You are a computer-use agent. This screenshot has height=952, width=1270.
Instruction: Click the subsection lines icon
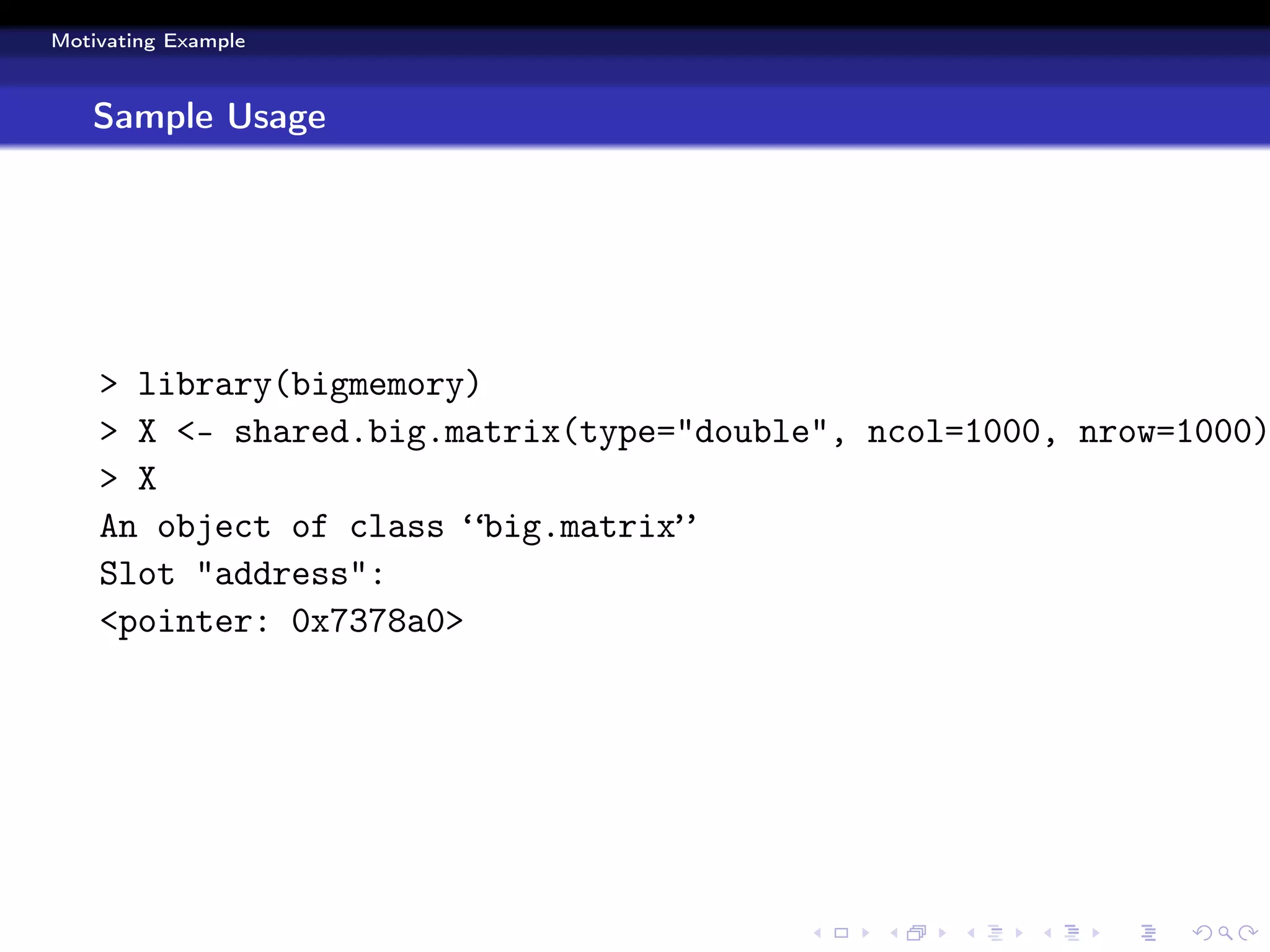(x=995, y=933)
